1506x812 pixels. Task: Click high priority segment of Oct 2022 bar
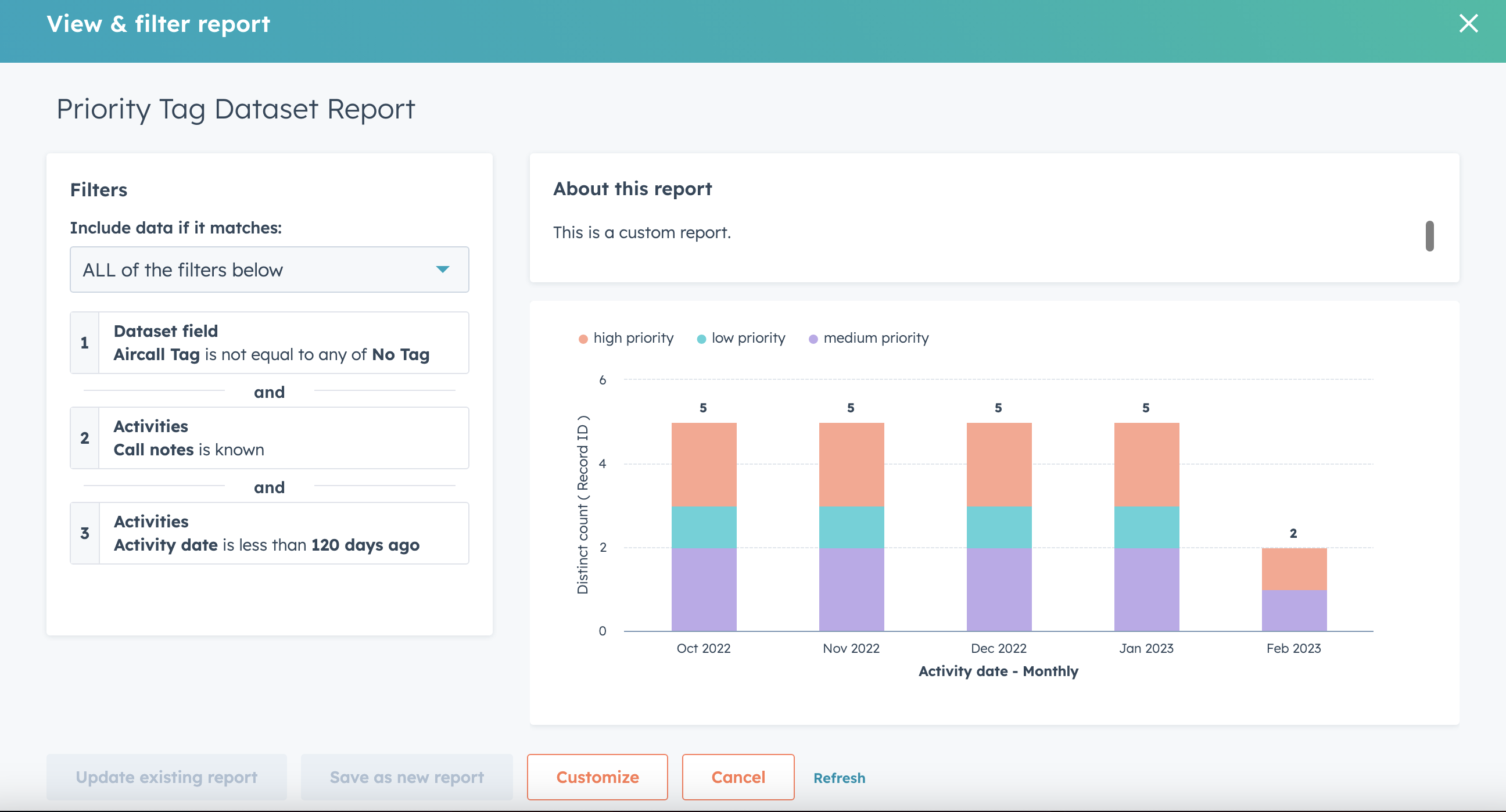click(703, 464)
